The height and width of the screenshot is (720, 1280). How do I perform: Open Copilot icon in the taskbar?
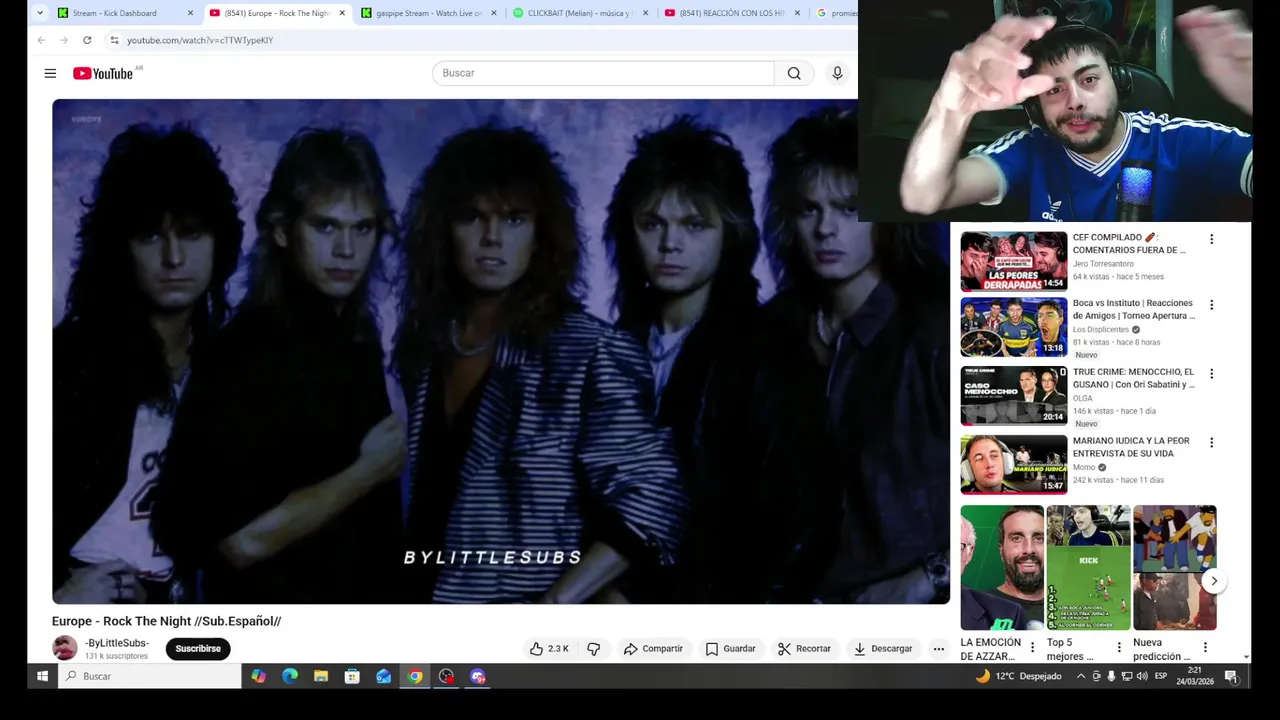pos(258,676)
